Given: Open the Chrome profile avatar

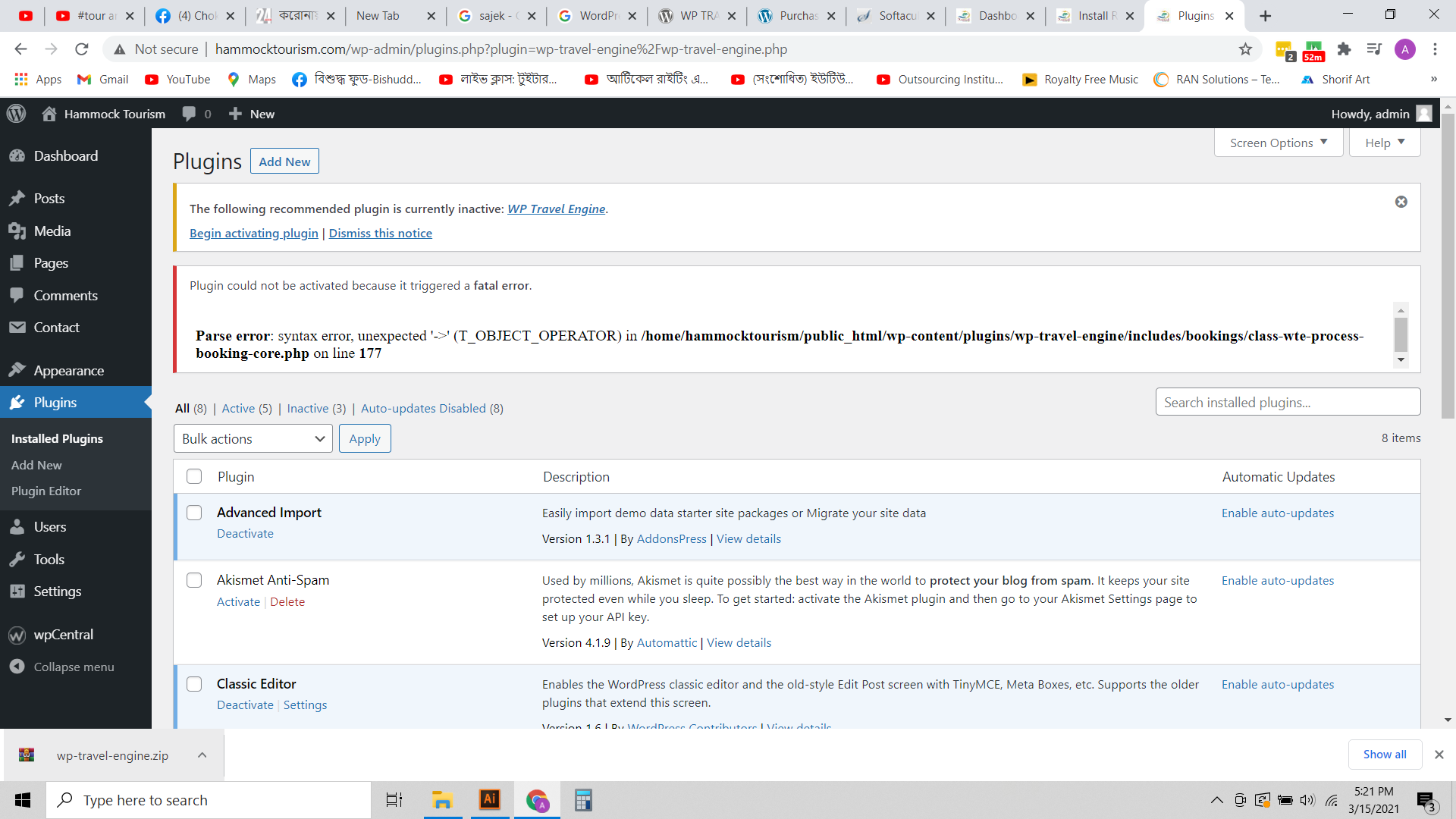Looking at the screenshot, I should click(1405, 49).
